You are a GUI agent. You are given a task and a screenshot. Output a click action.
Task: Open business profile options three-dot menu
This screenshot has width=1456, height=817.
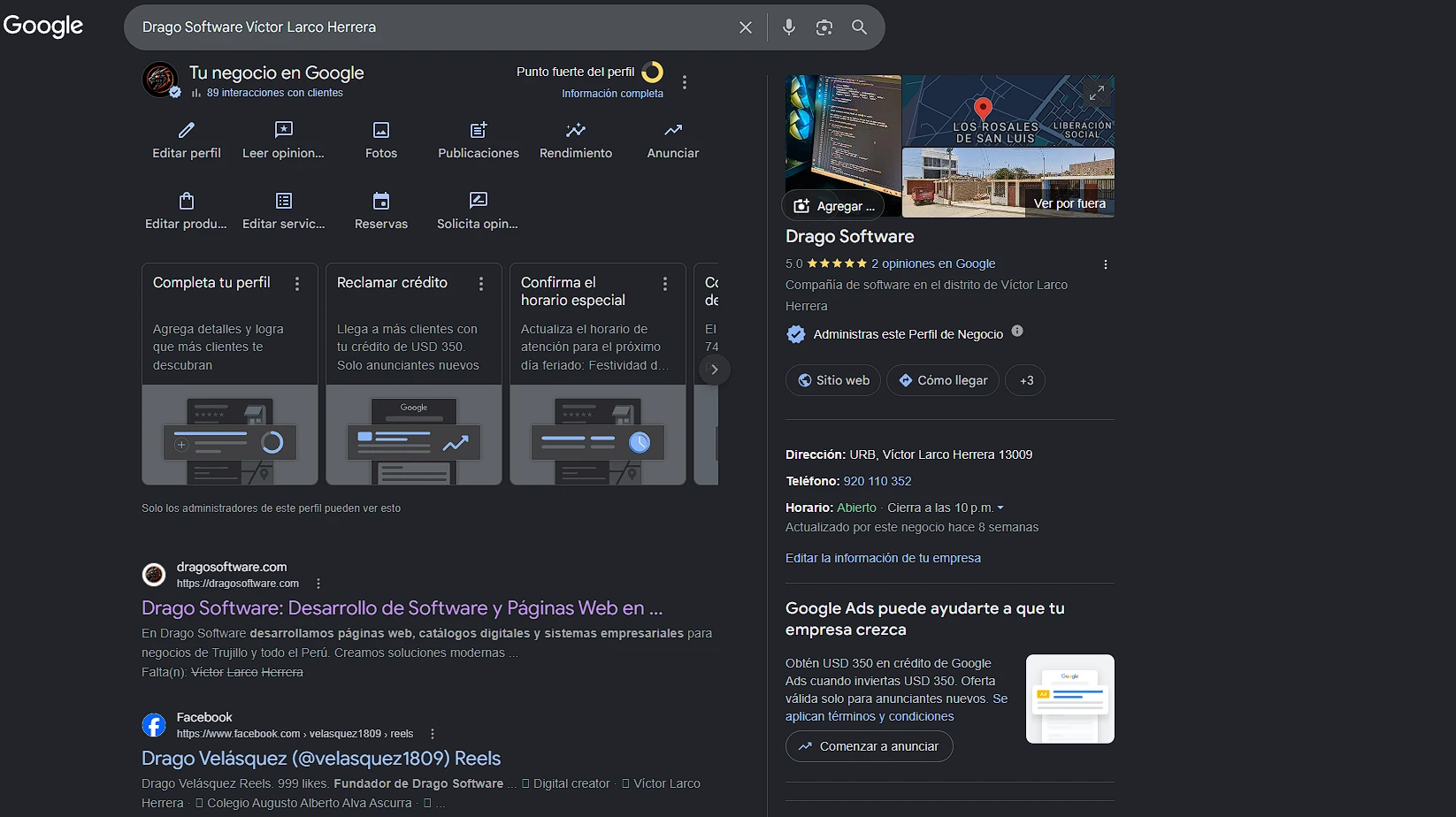(x=685, y=82)
